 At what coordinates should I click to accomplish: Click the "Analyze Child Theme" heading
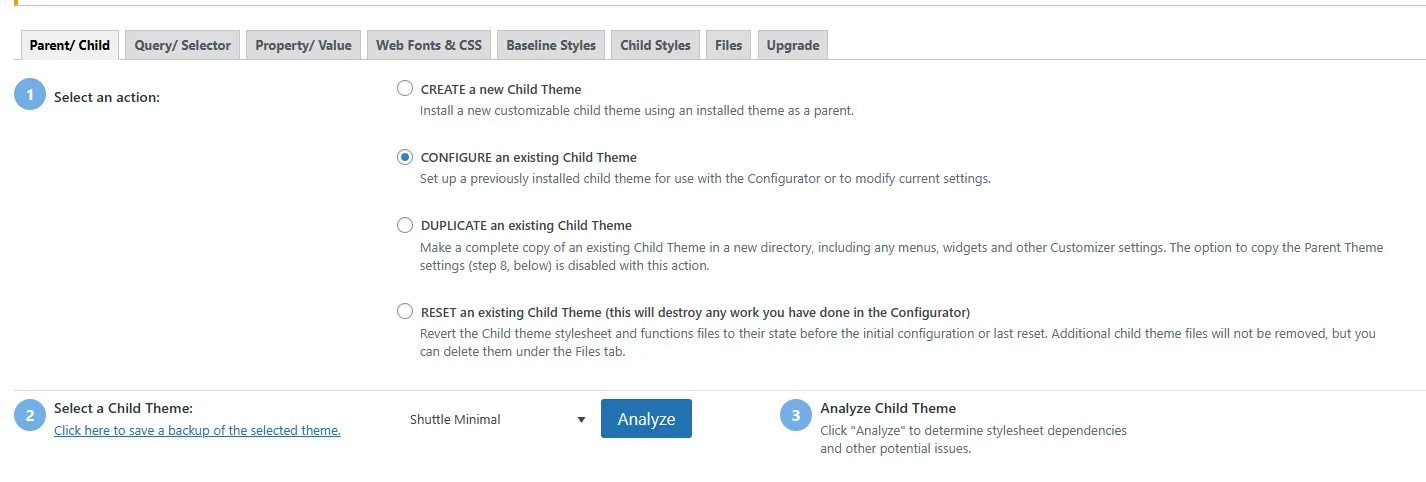[x=888, y=408]
